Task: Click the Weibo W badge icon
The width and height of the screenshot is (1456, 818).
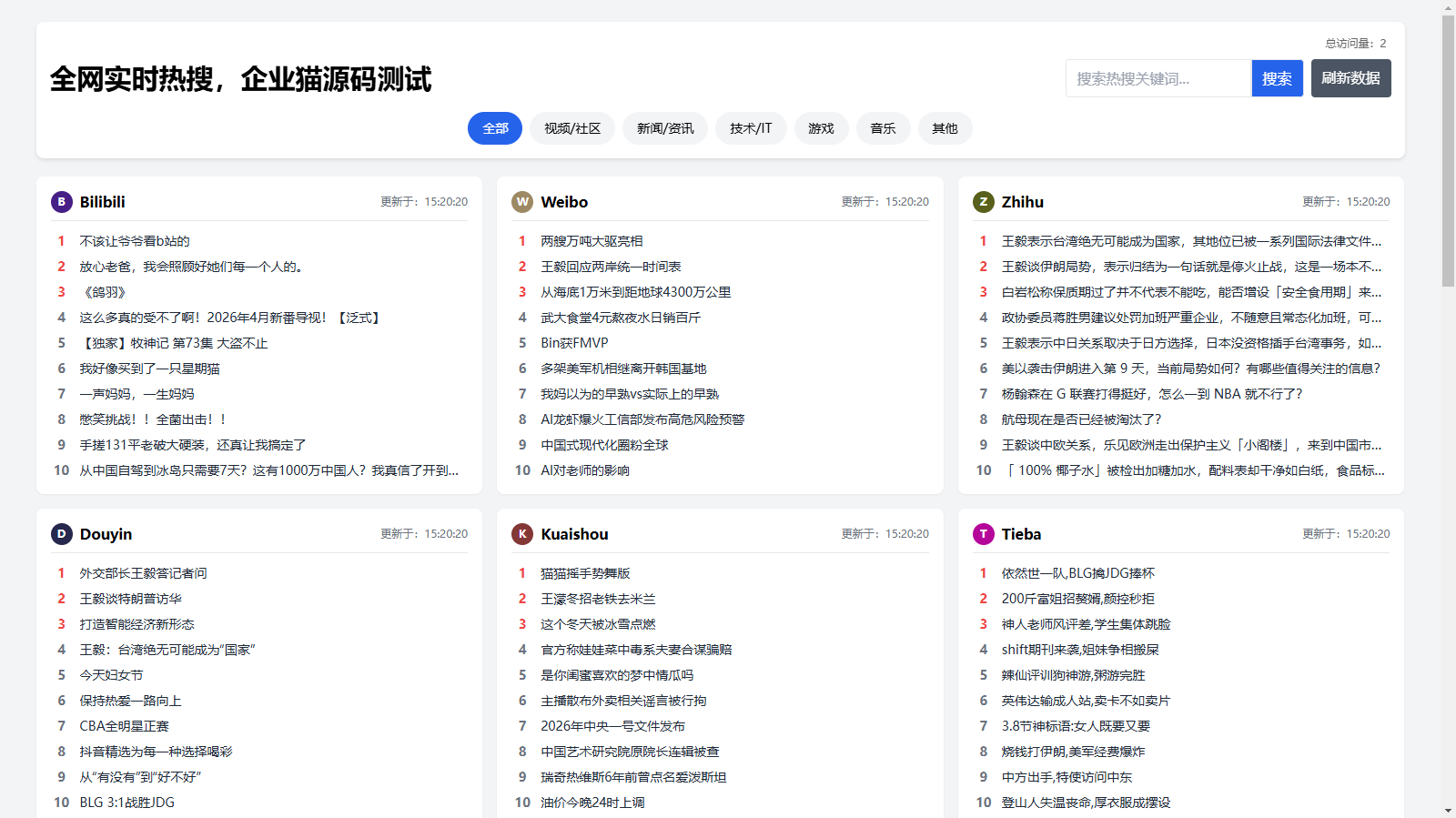Action: click(x=522, y=202)
